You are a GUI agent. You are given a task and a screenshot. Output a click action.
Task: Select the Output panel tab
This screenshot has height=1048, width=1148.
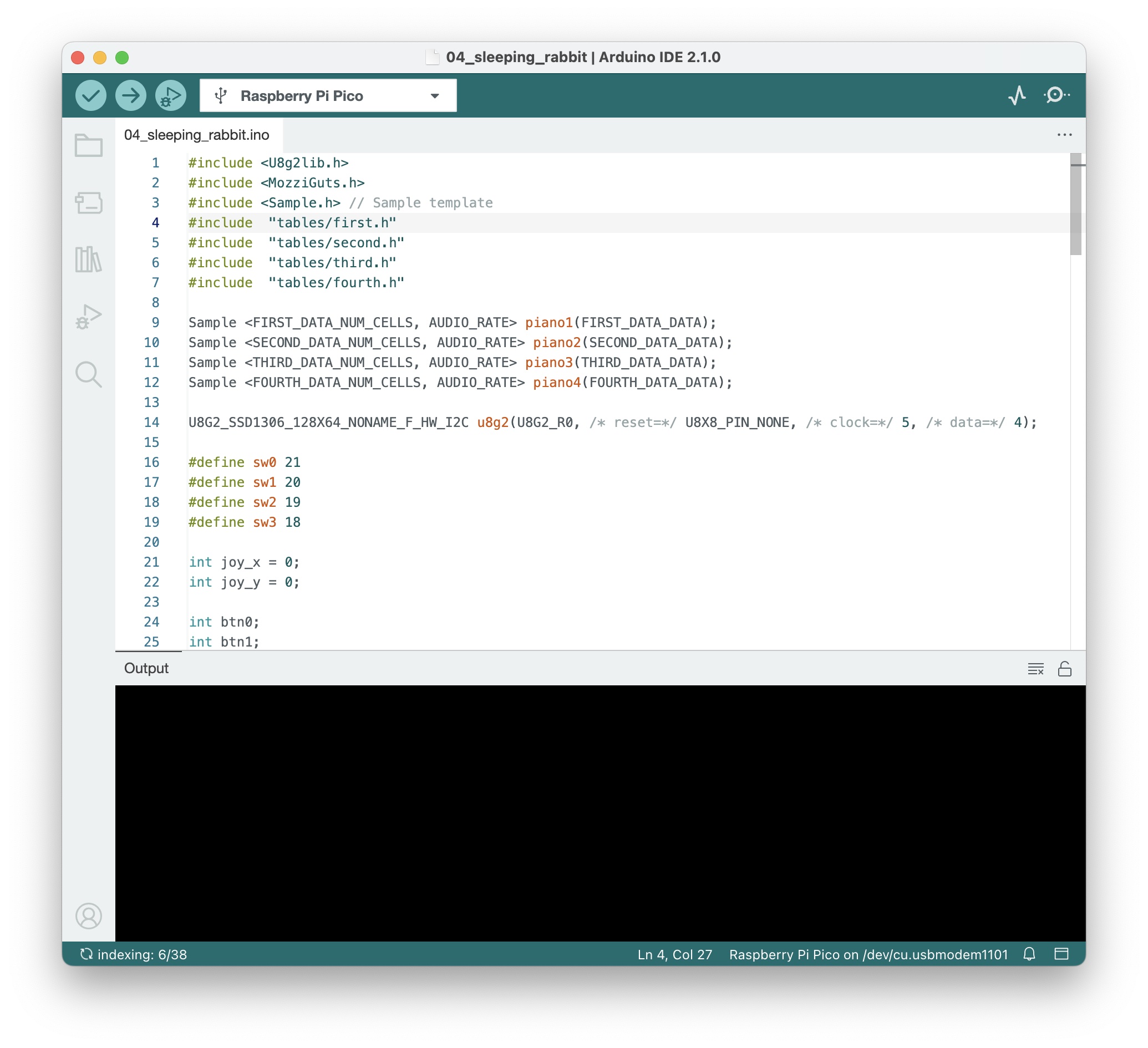(x=146, y=668)
